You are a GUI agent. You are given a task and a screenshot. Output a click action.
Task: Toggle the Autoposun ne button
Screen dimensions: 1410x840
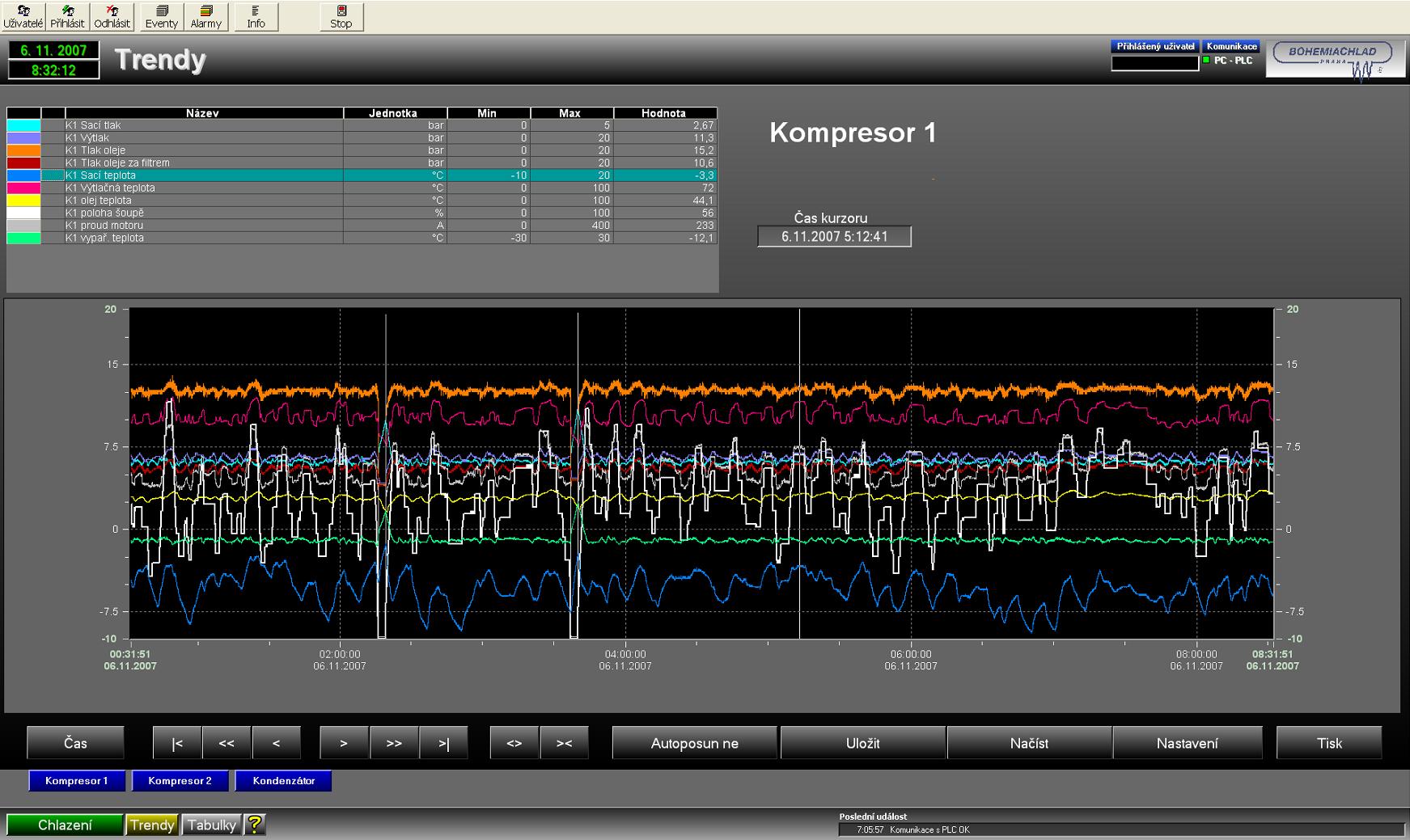point(695,743)
